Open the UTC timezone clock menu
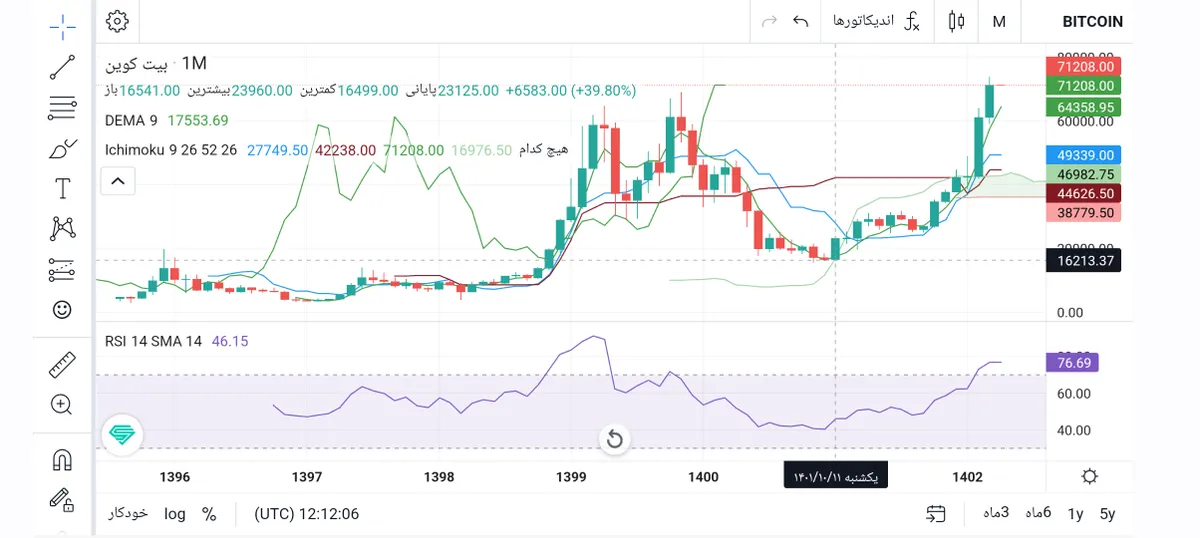Screen dimensions: 1200x538 pos(306,514)
